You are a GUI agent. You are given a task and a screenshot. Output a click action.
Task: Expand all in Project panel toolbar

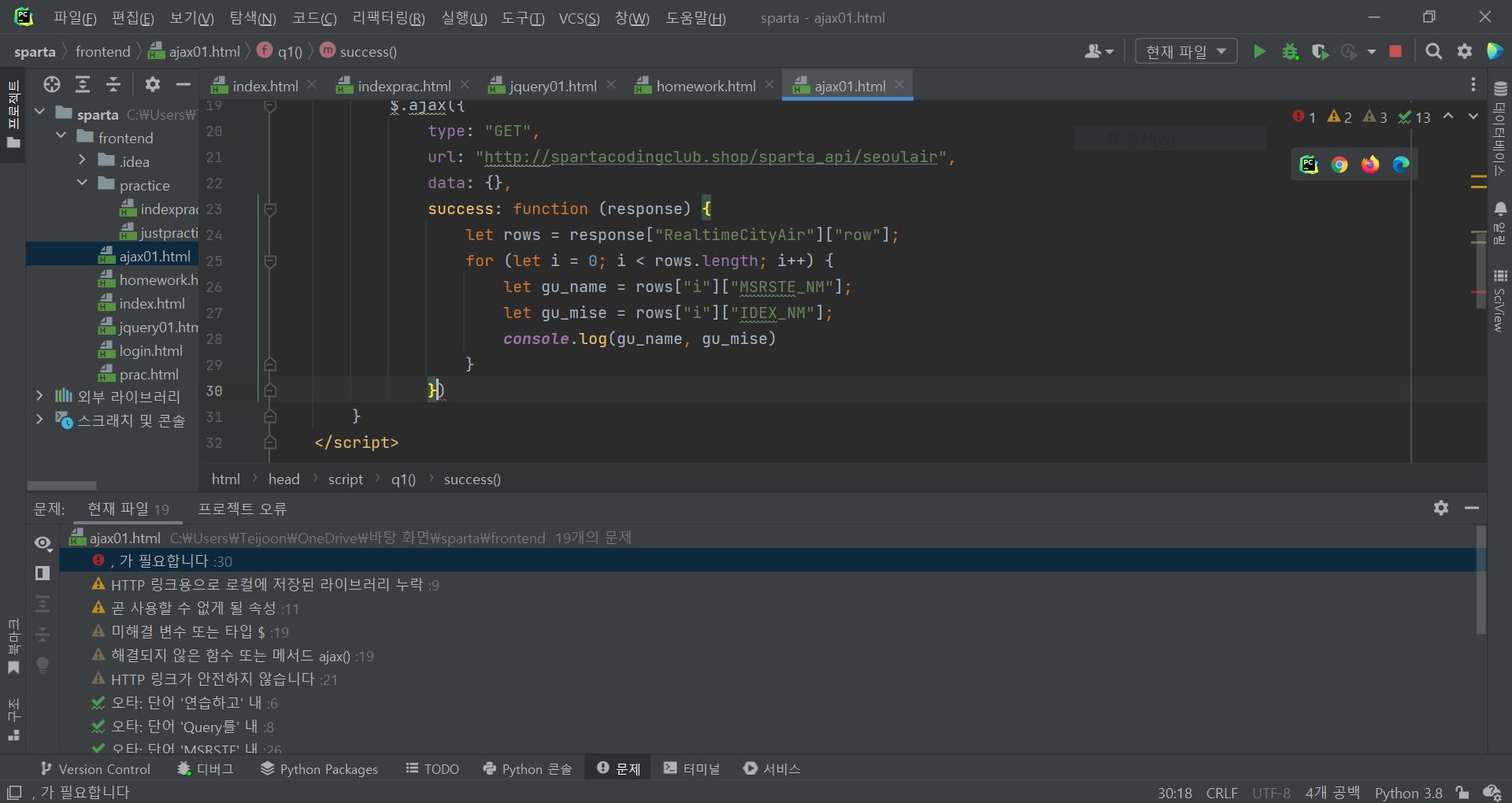click(x=83, y=84)
